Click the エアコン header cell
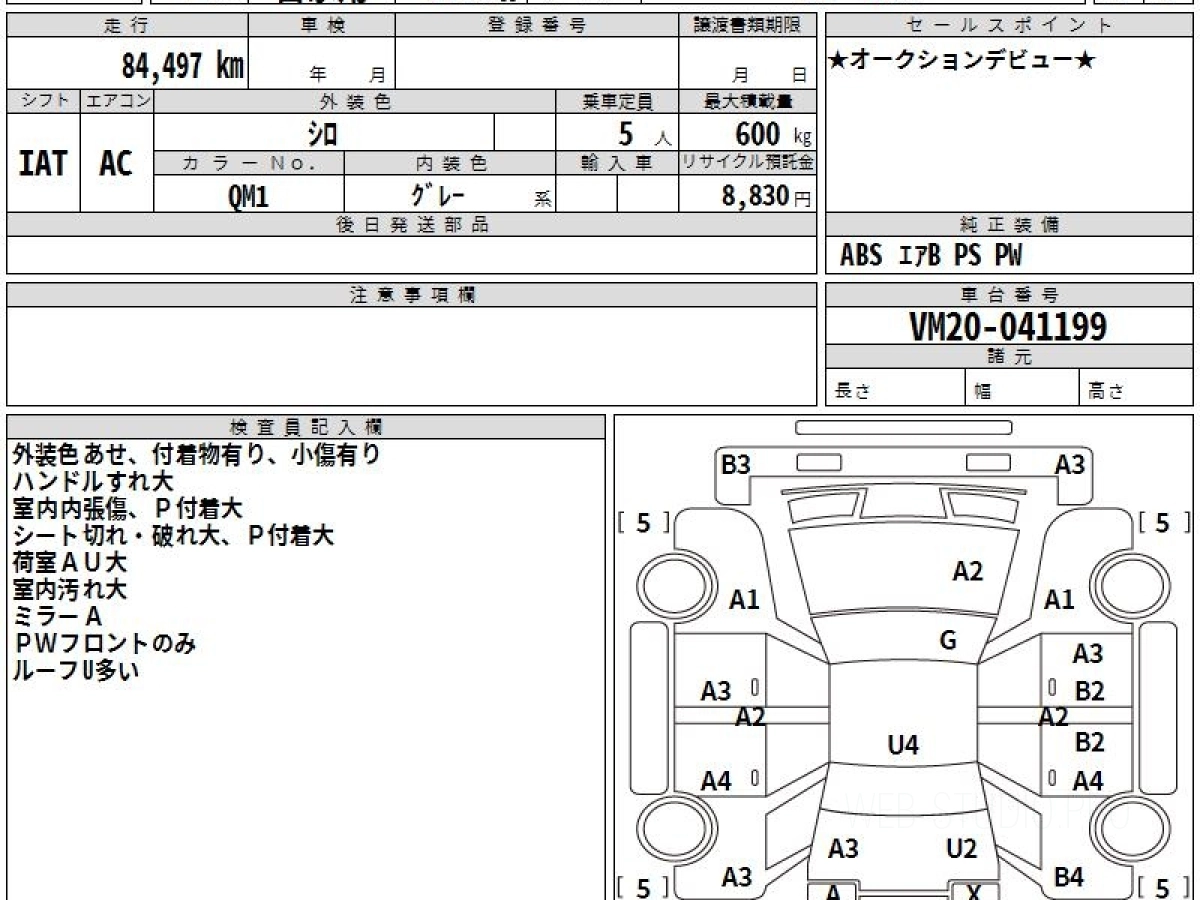The image size is (1200, 900). click(x=117, y=101)
